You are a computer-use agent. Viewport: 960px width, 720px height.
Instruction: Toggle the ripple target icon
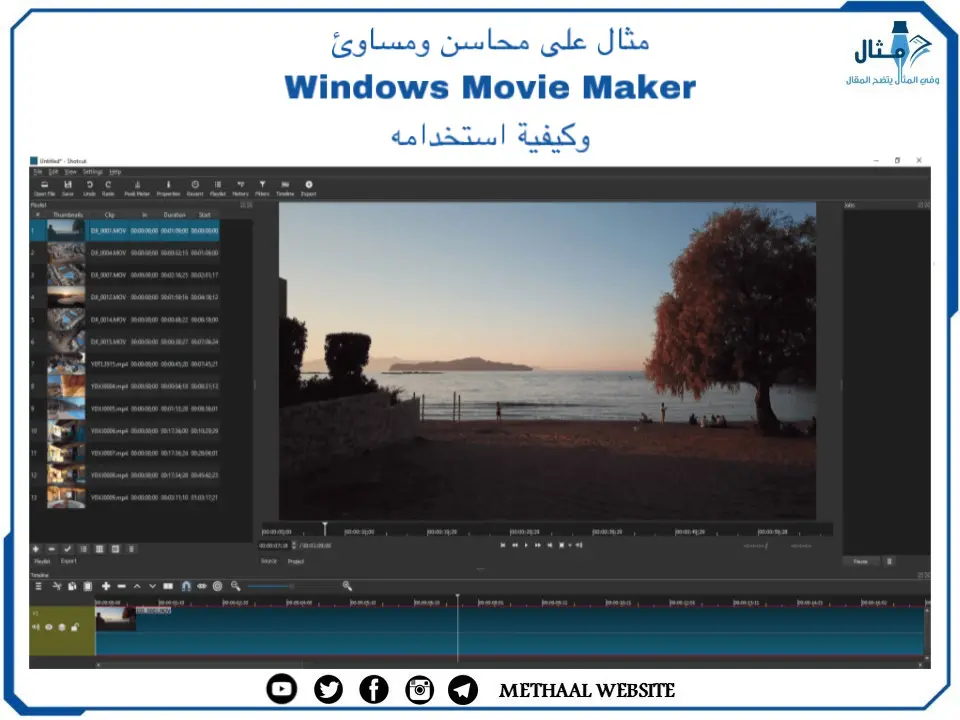coord(217,587)
